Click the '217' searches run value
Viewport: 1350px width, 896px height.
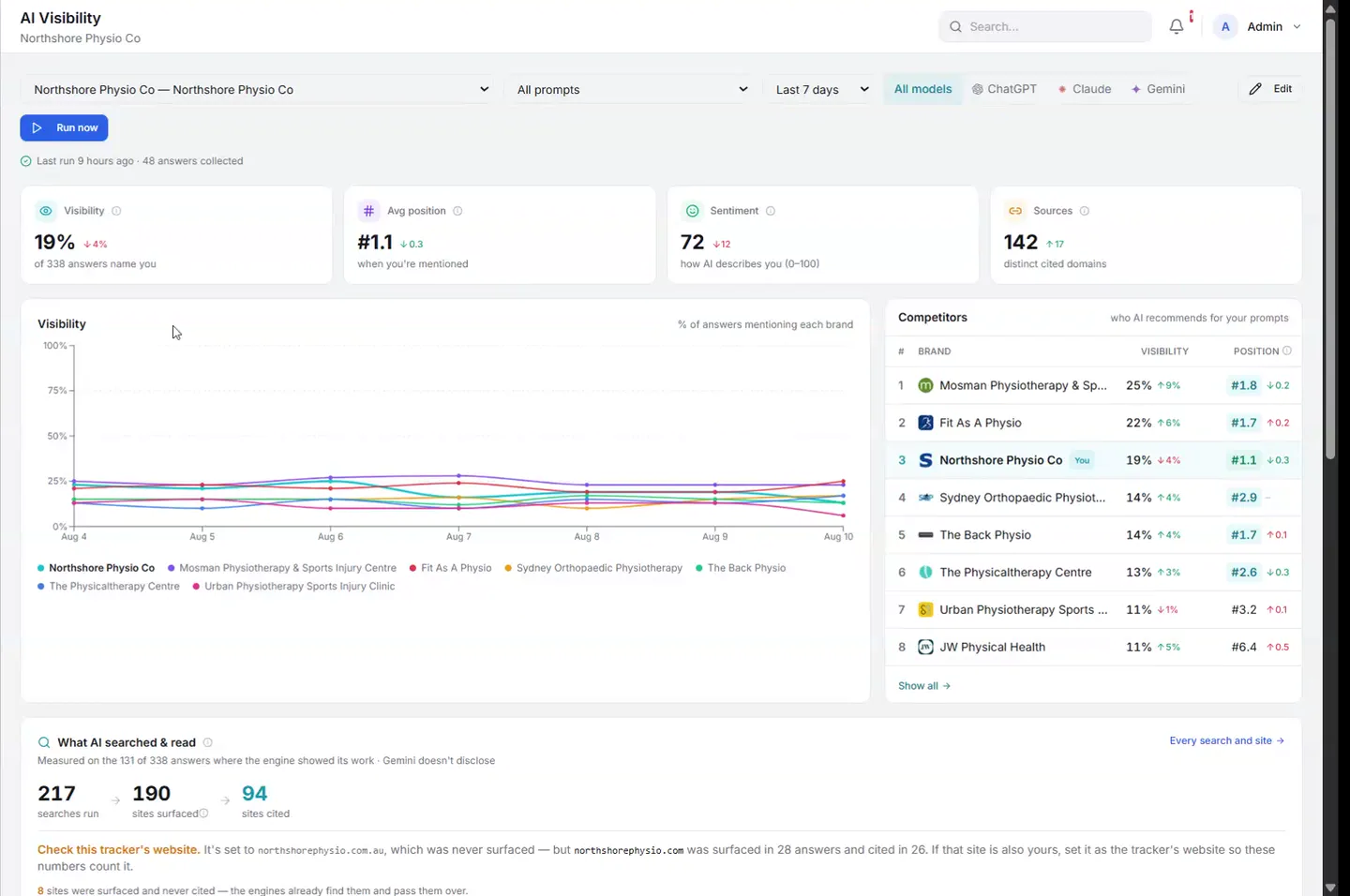click(56, 794)
